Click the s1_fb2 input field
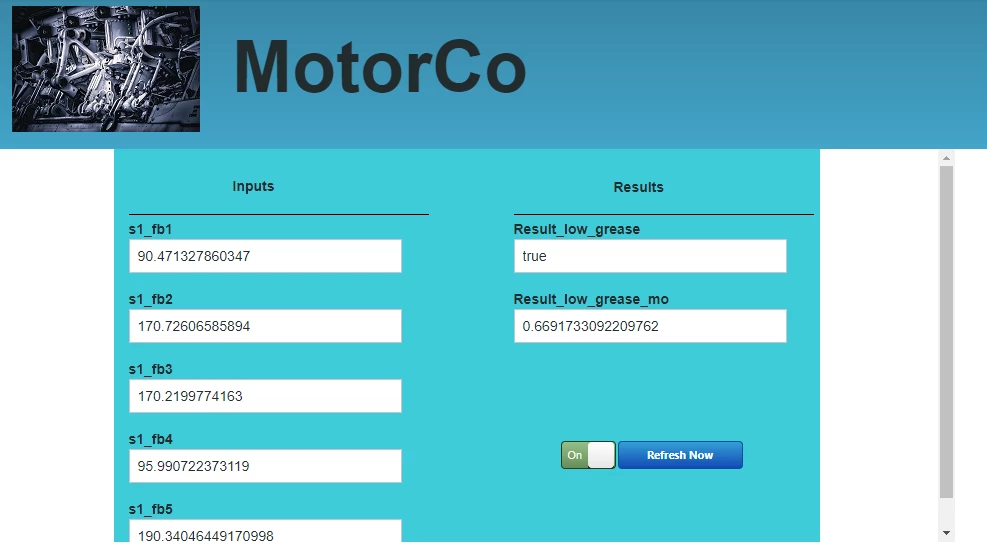The width and height of the screenshot is (987, 560). tap(265, 326)
